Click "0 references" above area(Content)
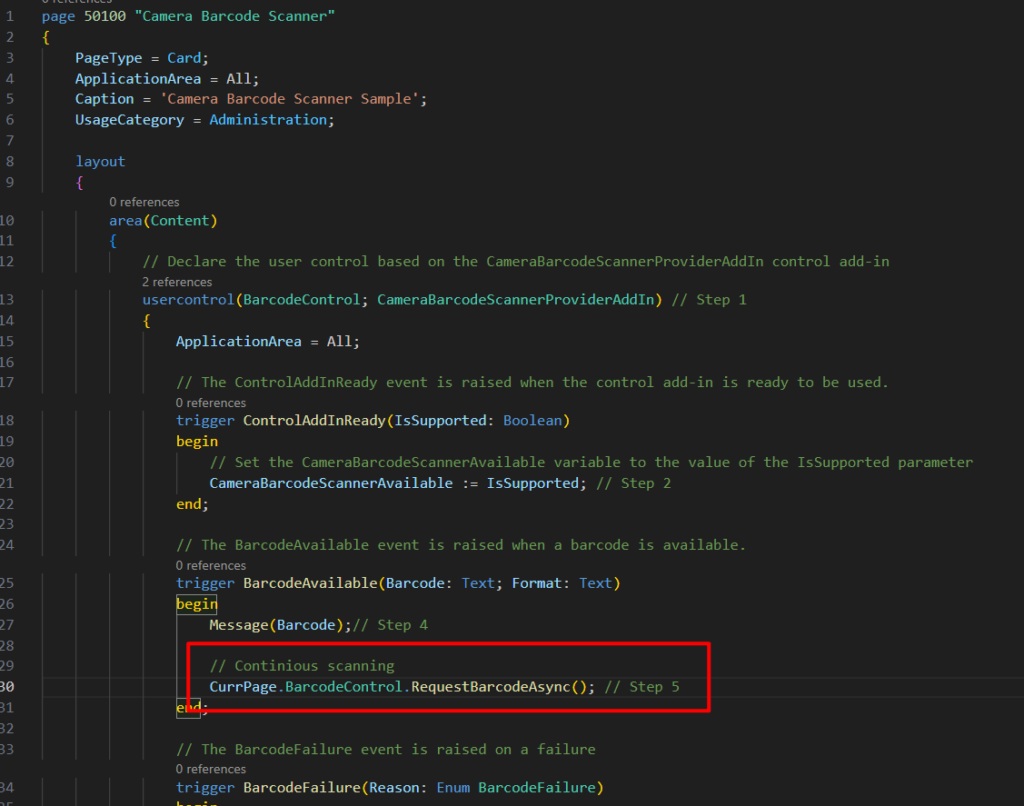The width and height of the screenshot is (1024, 806). tap(144, 202)
